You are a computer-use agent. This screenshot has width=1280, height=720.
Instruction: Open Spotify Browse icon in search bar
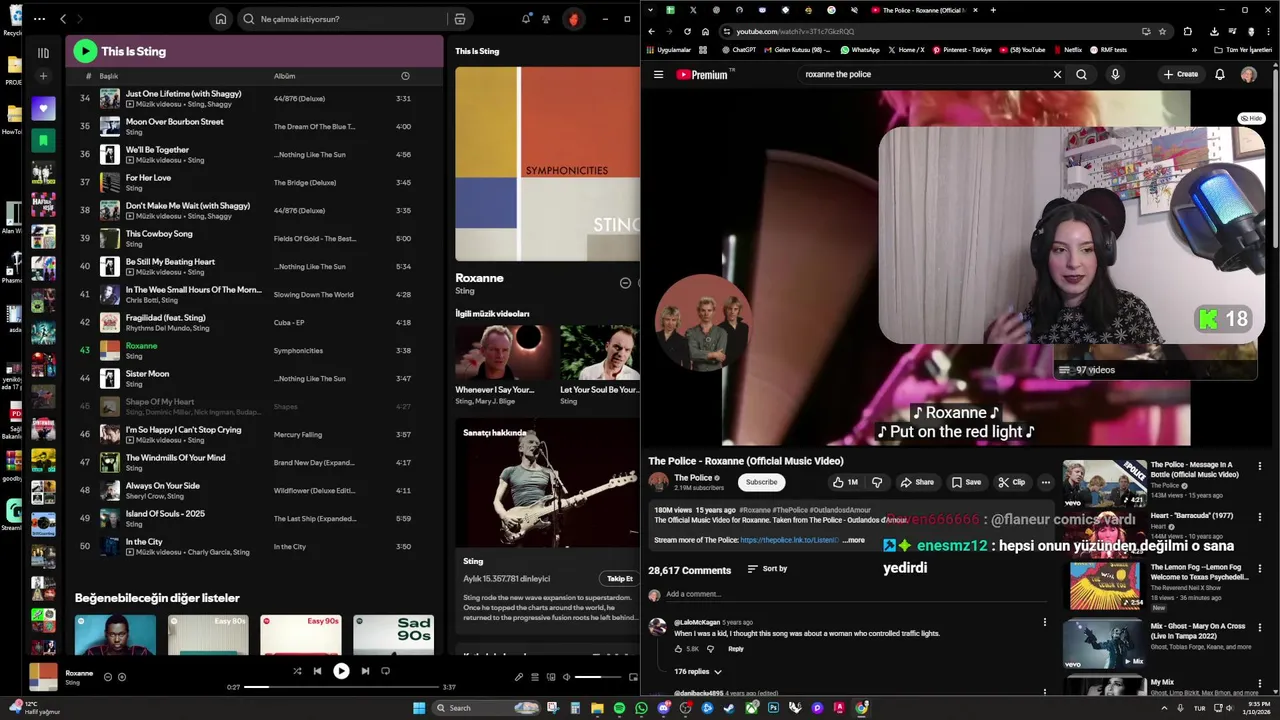tap(460, 19)
